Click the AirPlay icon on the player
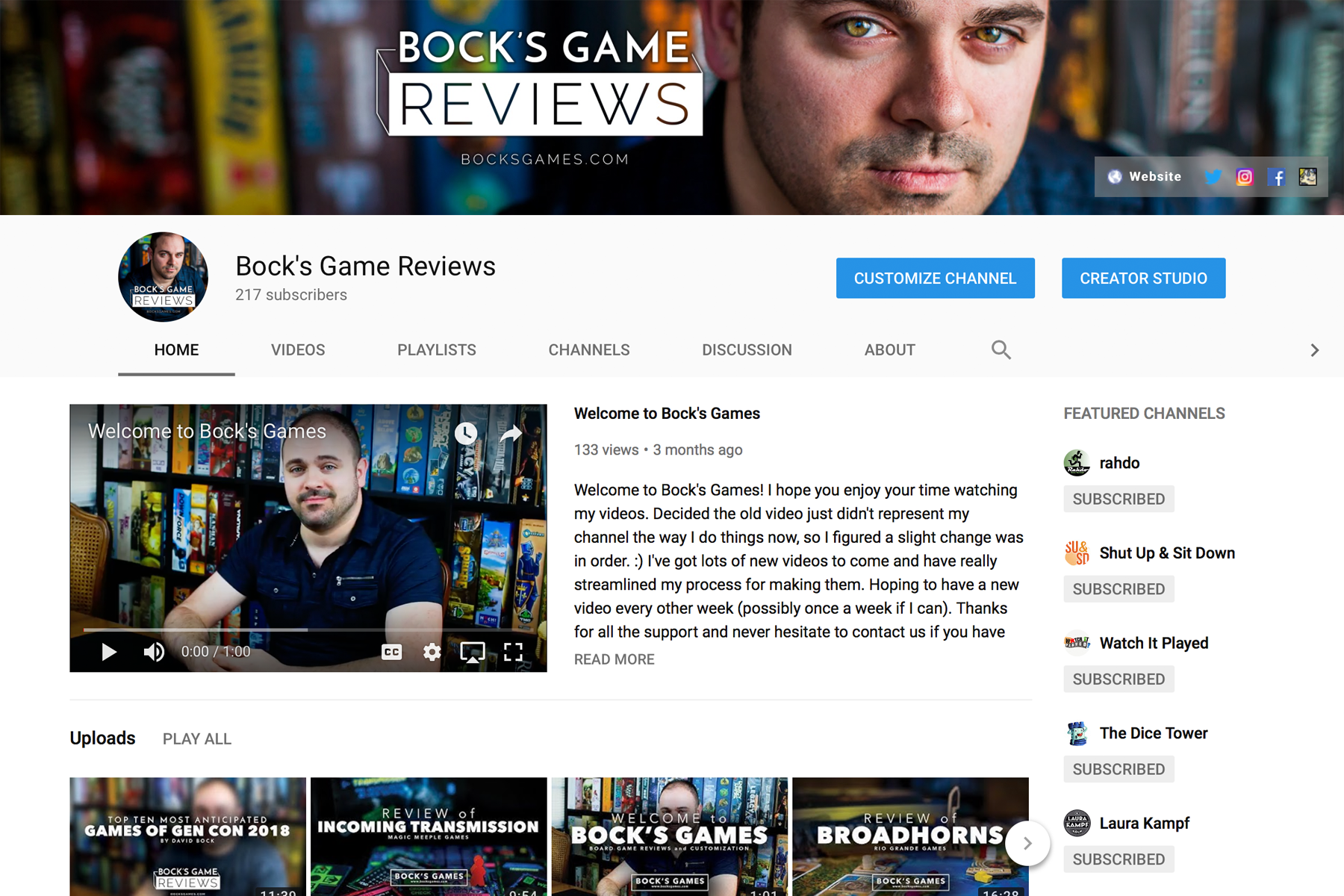This screenshot has width=1344, height=896. pos(473,652)
